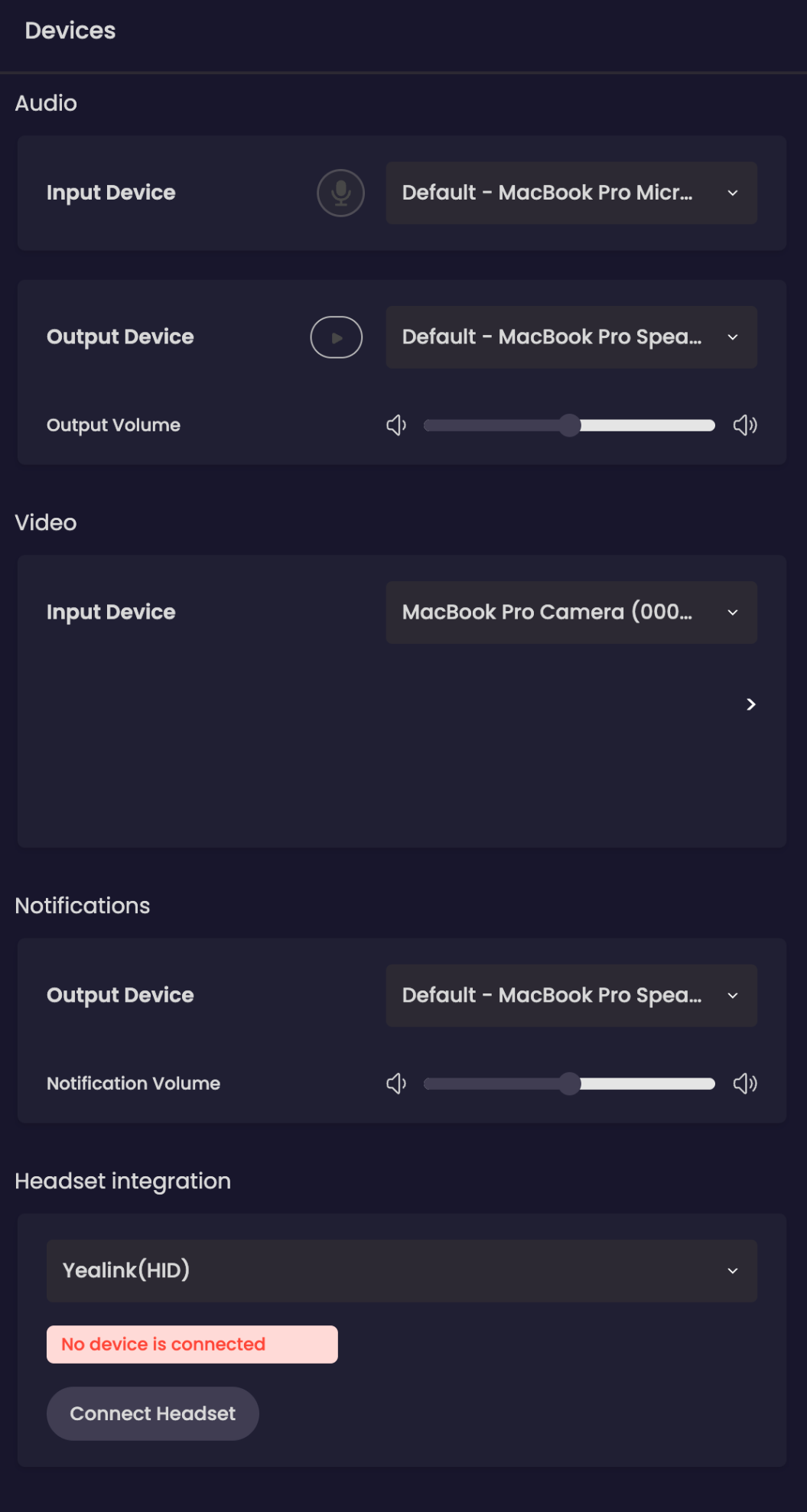Click the Devices header title
Image resolution: width=807 pixels, height=1512 pixels.
coord(70,31)
